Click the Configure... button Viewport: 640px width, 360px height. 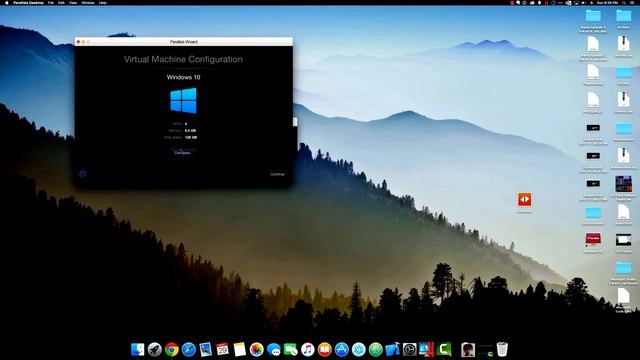pos(182,153)
